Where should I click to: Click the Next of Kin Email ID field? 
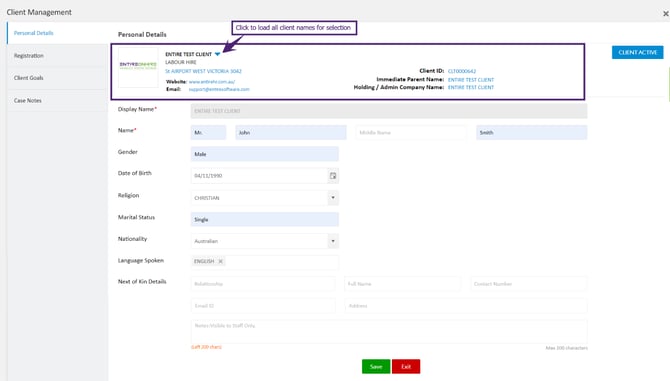tap(263, 306)
